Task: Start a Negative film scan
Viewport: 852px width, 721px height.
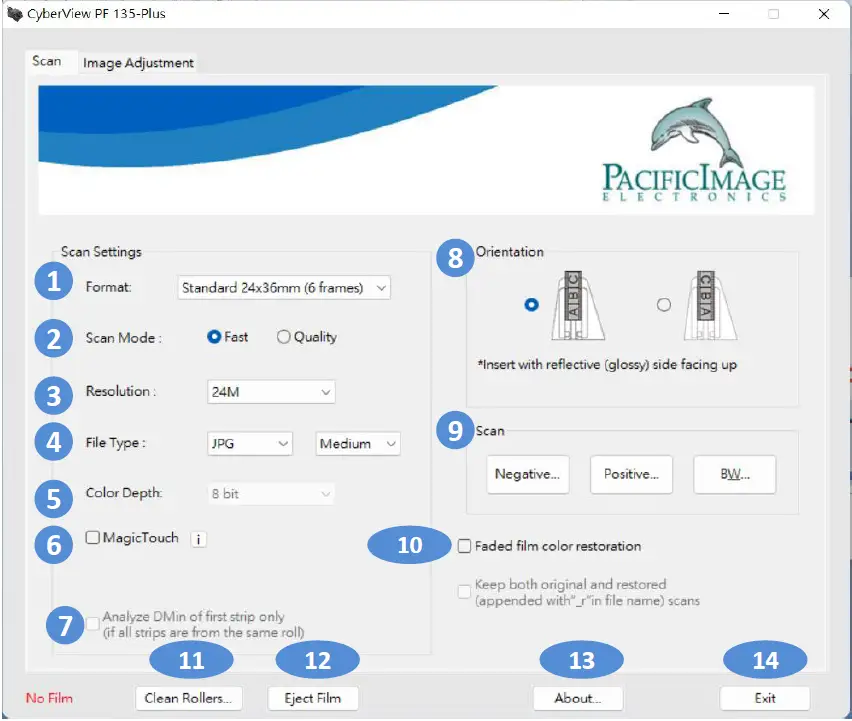Action: click(528, 475)
